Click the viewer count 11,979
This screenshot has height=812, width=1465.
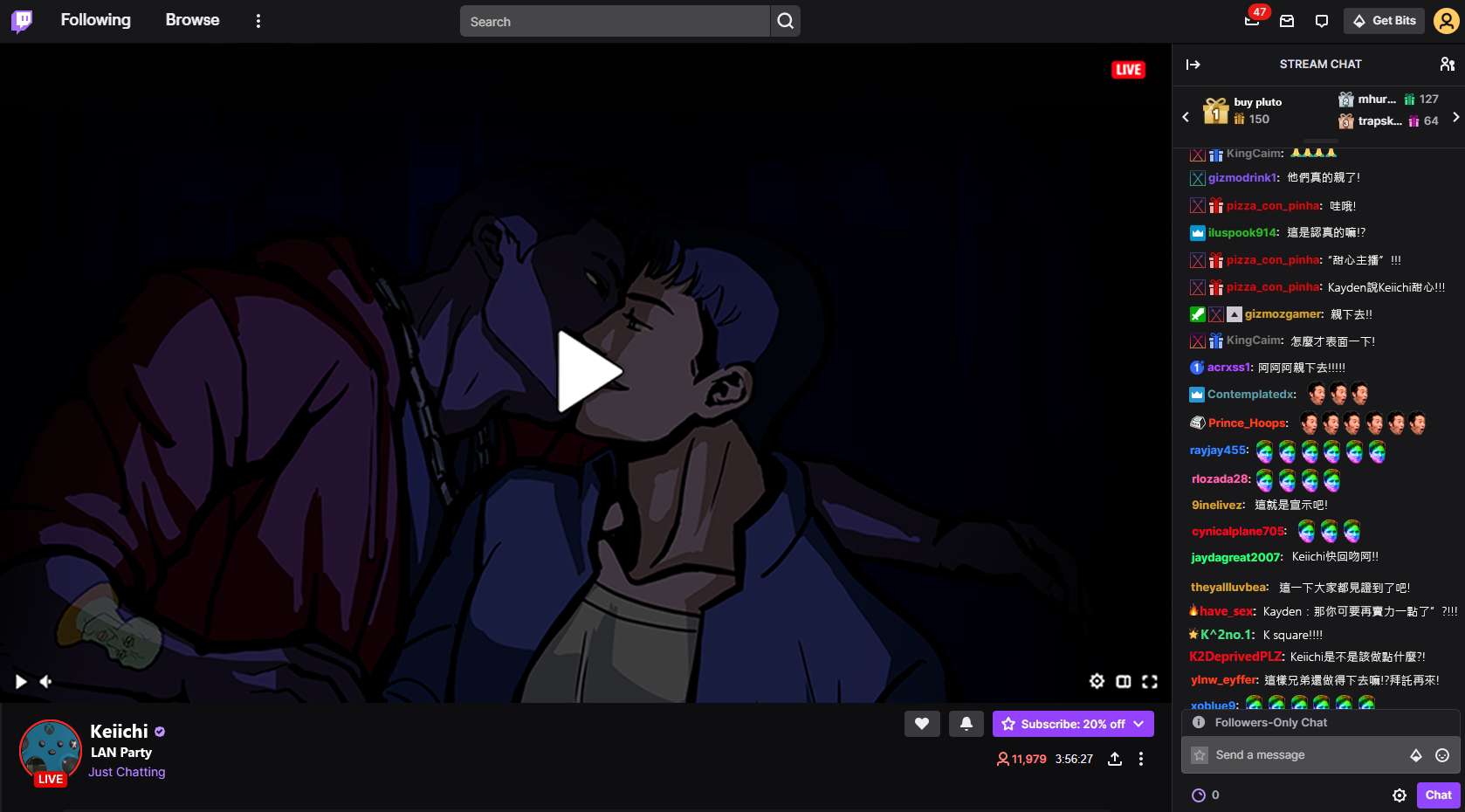pos(1021,760)
